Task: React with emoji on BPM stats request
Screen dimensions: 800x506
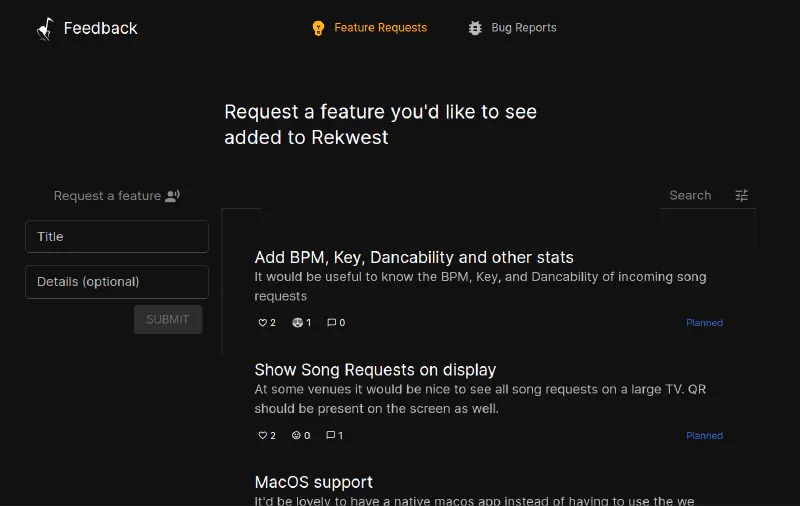Action: 297,323
